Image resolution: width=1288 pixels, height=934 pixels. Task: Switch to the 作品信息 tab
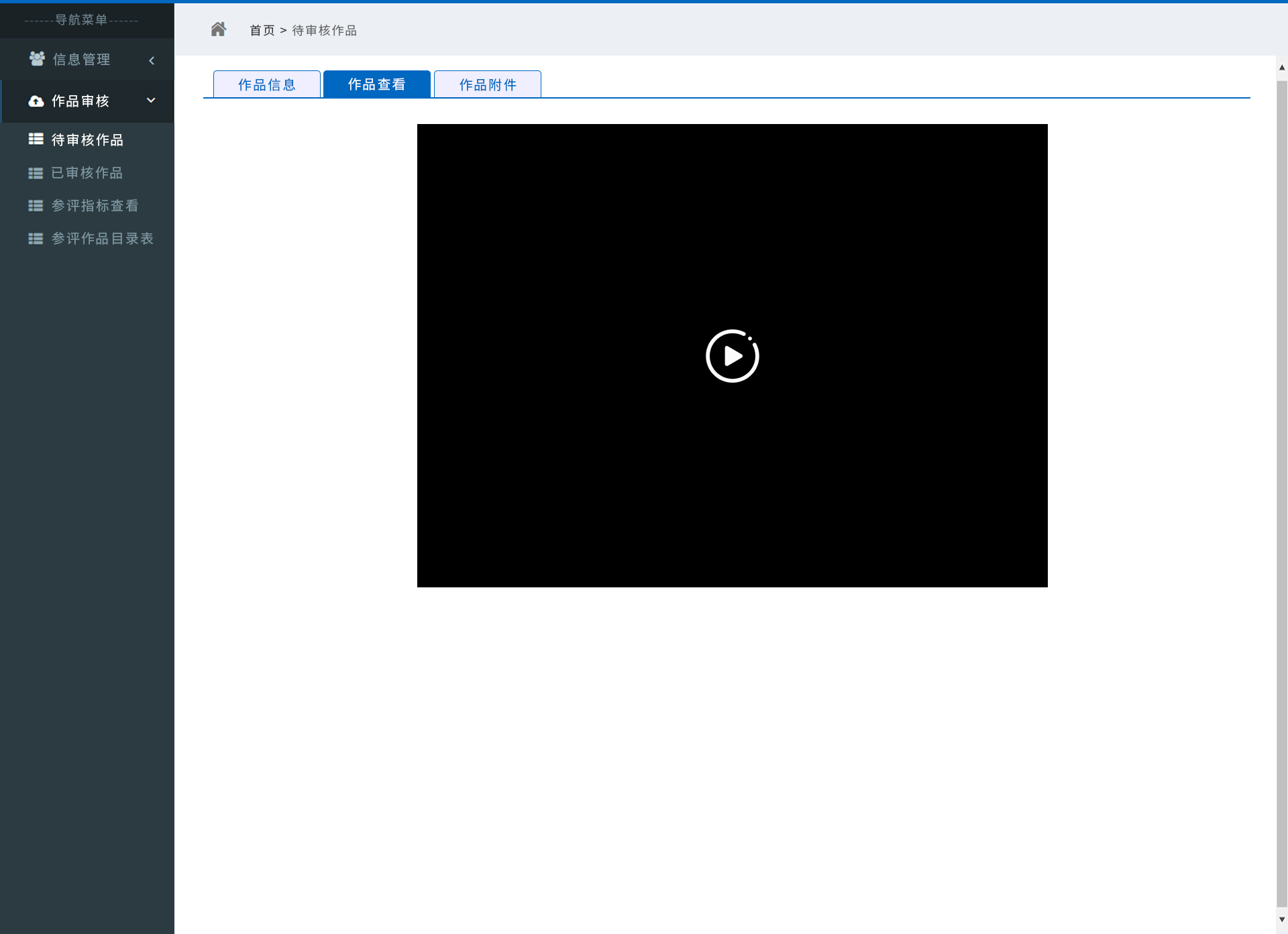(x=267, y=84)
